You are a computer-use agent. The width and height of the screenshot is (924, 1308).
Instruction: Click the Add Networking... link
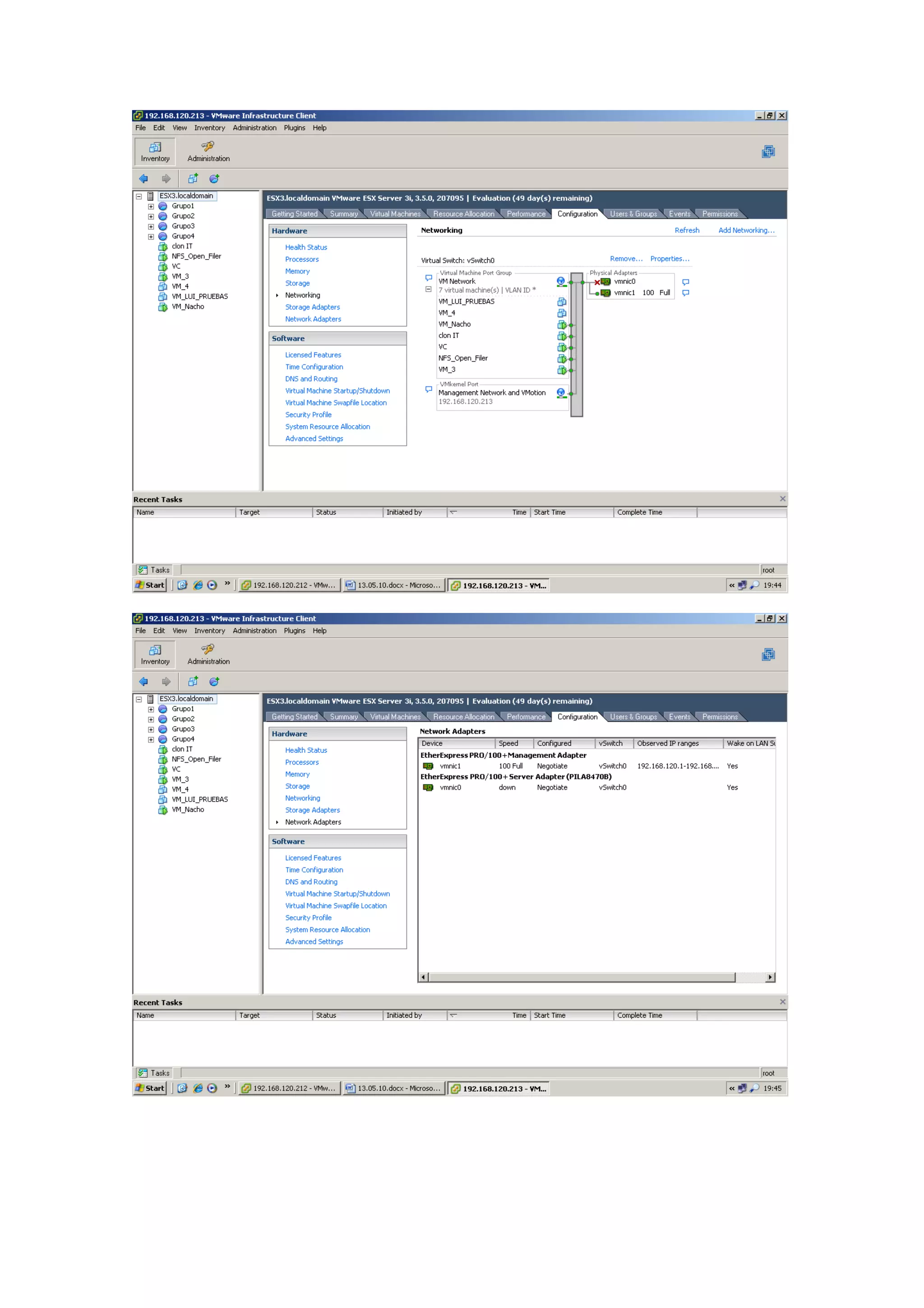(x=746, y=231)
